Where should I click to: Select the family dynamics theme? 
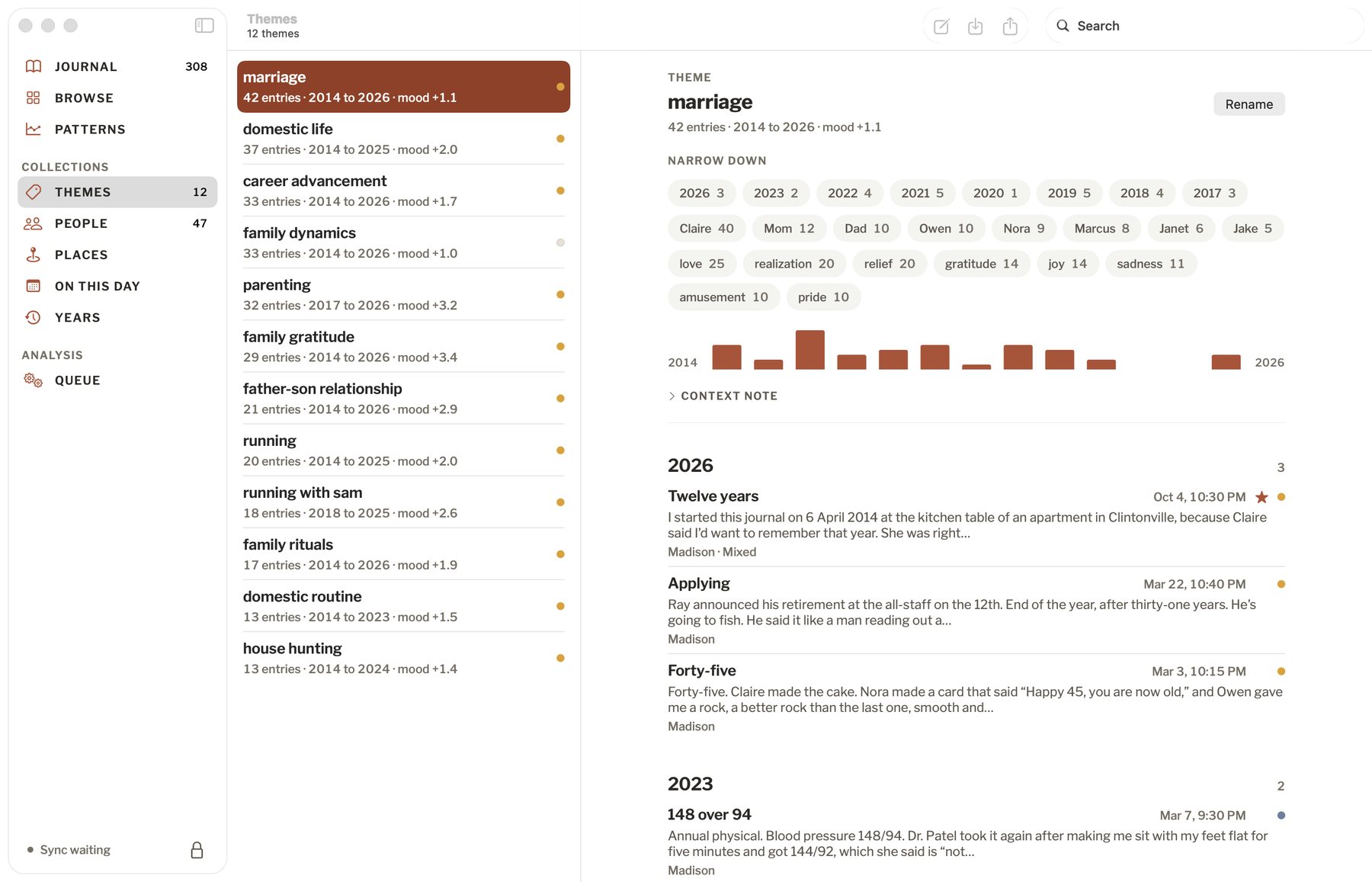click(x=403, y=242)
